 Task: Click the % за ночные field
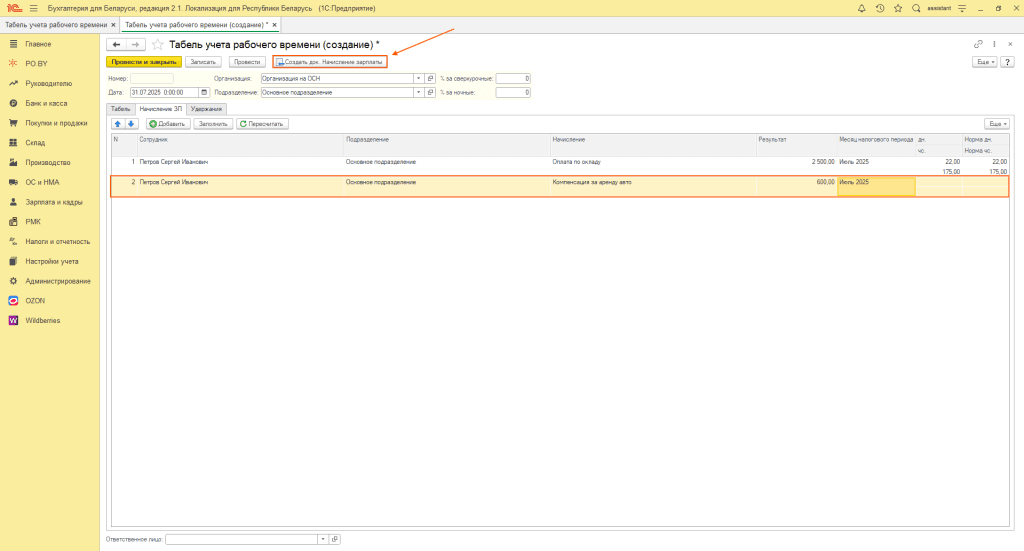coord(513,93)
